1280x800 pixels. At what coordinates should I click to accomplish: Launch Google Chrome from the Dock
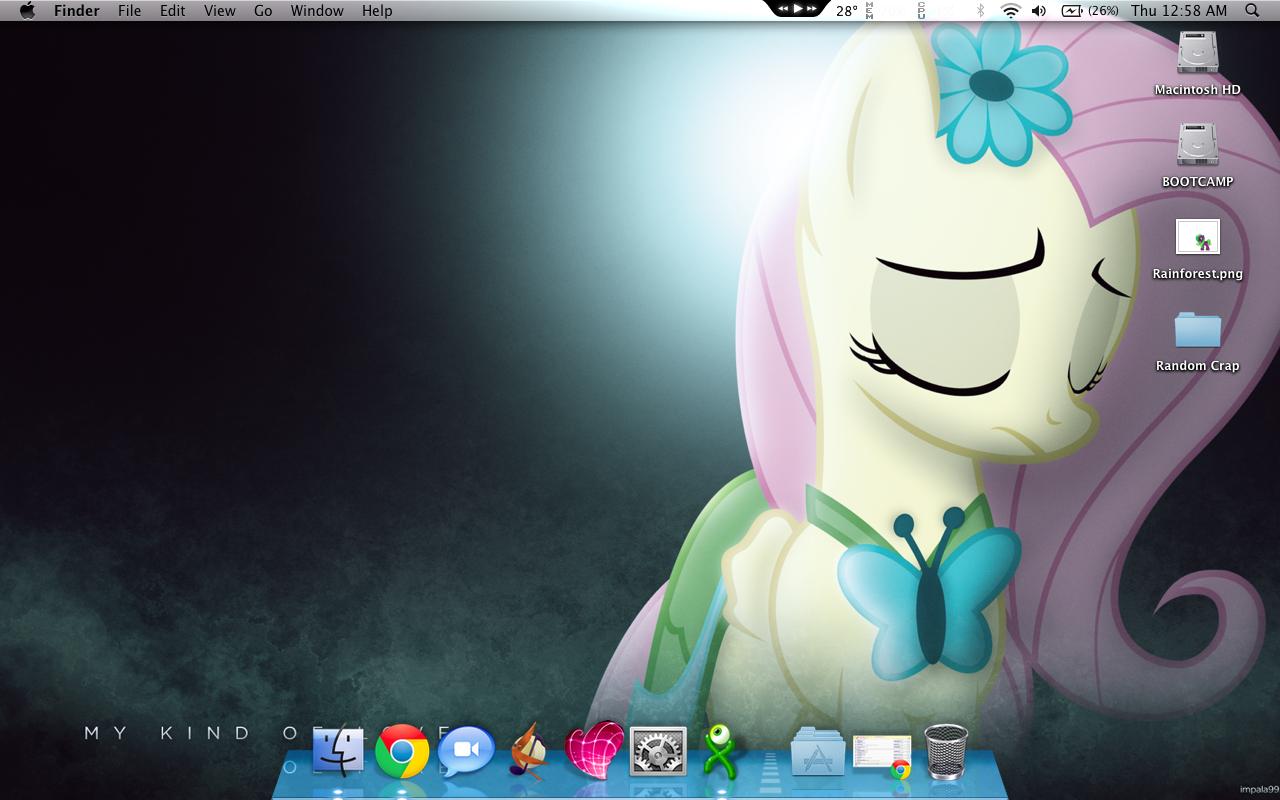pos(402,752)
